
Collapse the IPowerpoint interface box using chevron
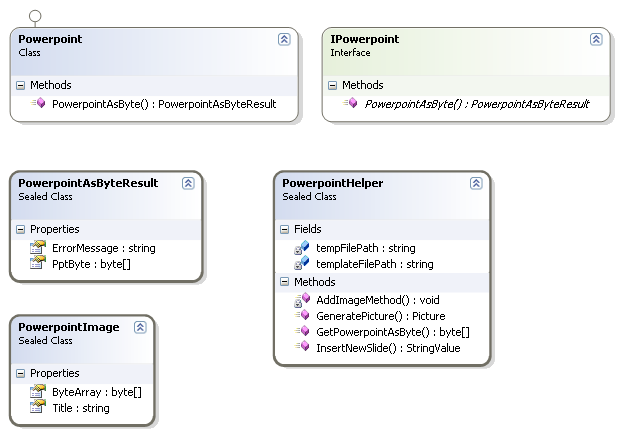point(596,39)
